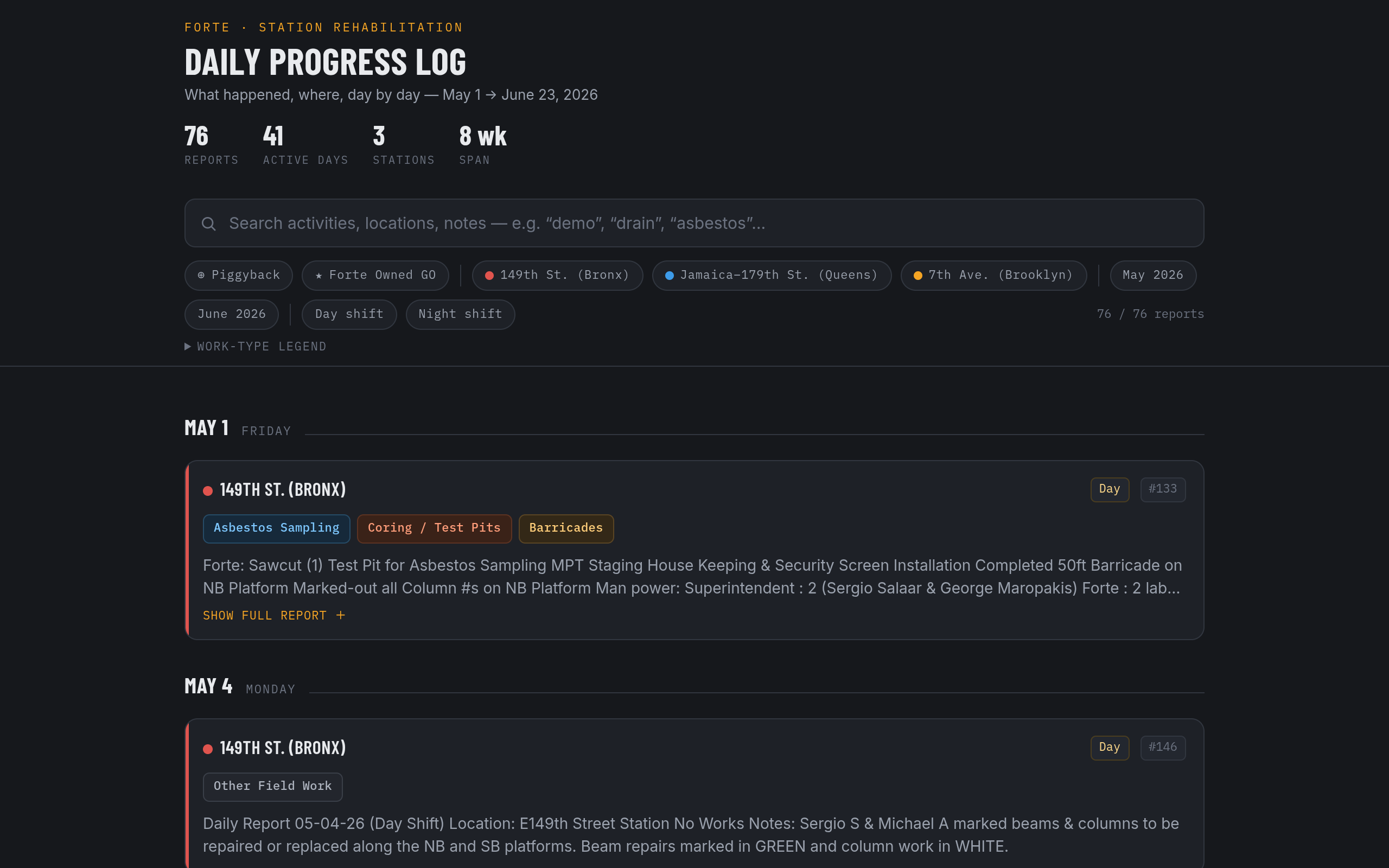This screenshot has height=868, width=1389.
Task: Click the Daily Progress Log title
Action: [x=326, y=62]
